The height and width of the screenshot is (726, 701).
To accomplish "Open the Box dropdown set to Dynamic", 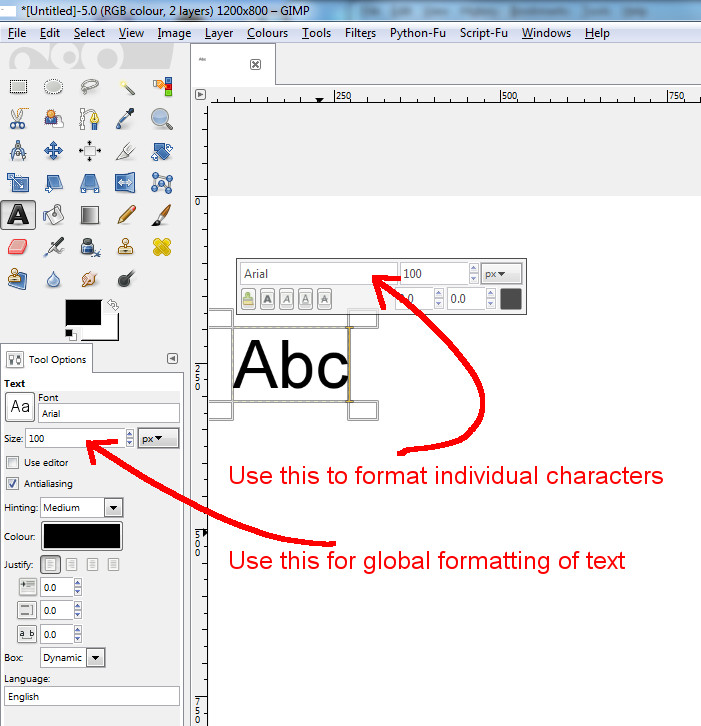I will pos(73,658).
